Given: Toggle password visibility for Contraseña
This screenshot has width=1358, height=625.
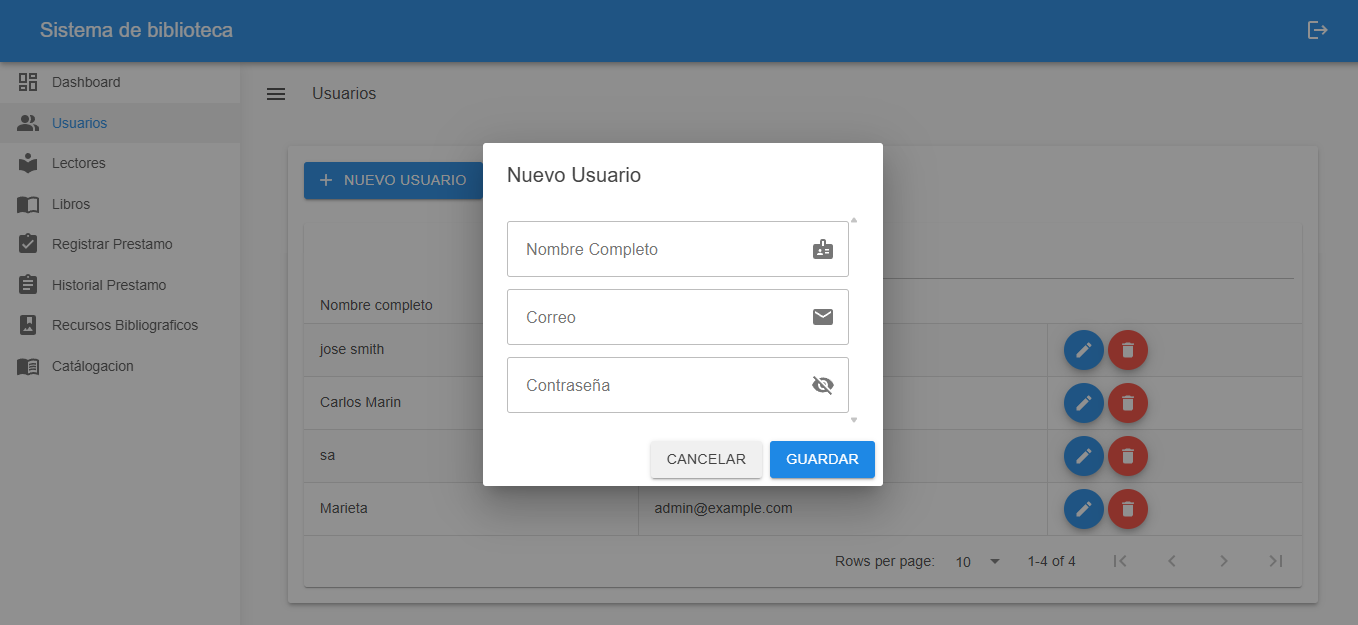Looking at the screenshot, I should [822, 384].
